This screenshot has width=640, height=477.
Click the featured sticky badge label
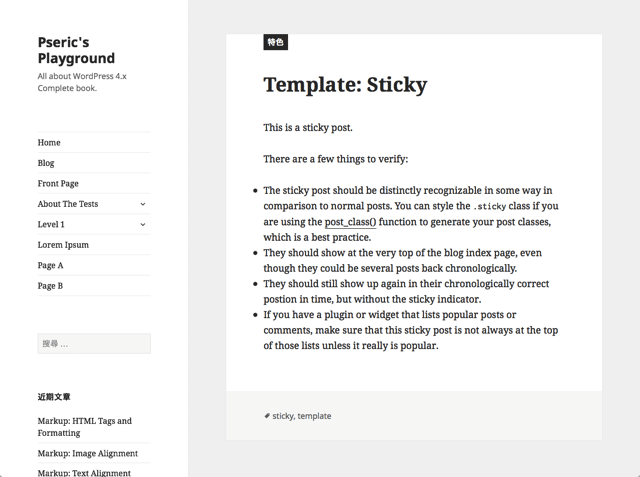coord(275,42)
